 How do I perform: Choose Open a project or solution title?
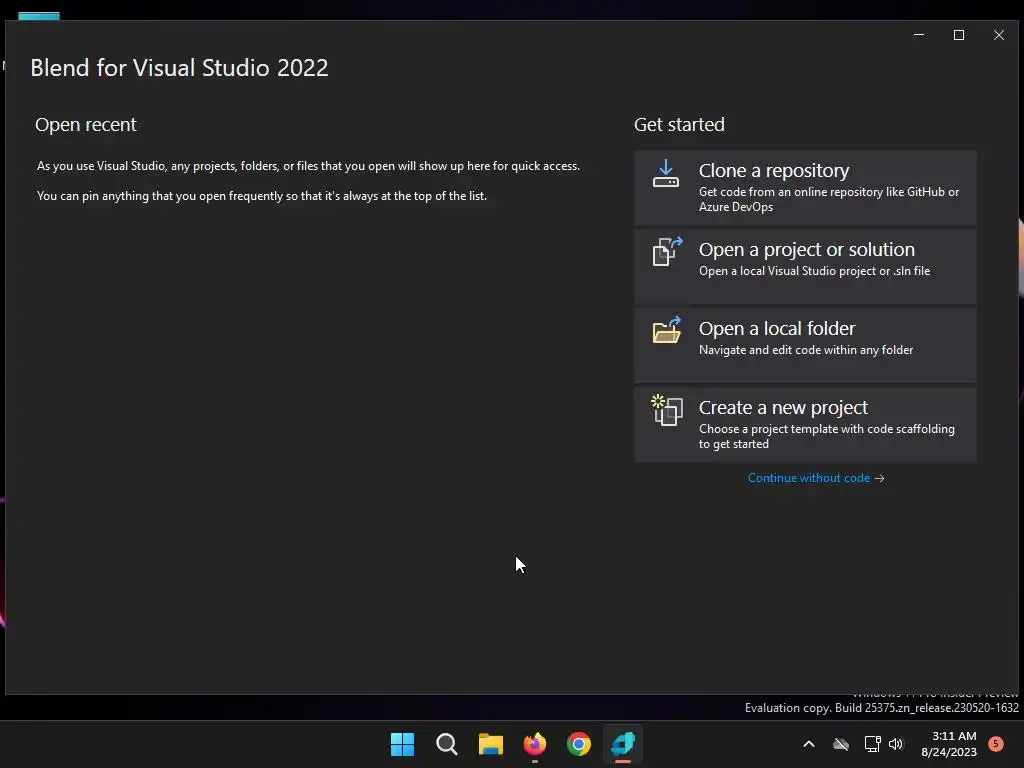(x=807, y=249)
